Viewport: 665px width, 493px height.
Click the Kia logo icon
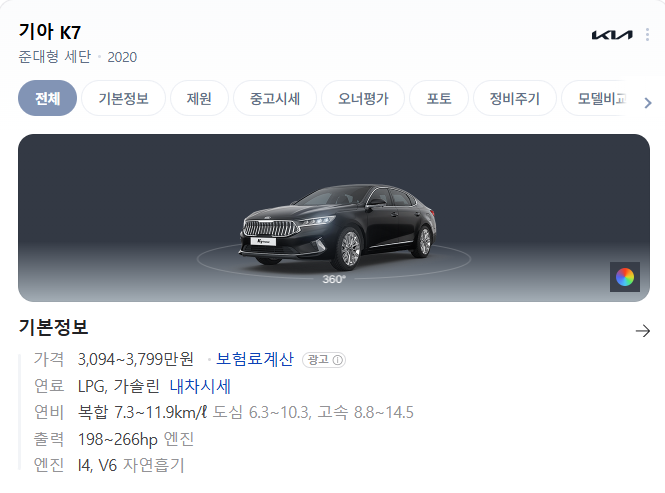(x=612, y=35)
